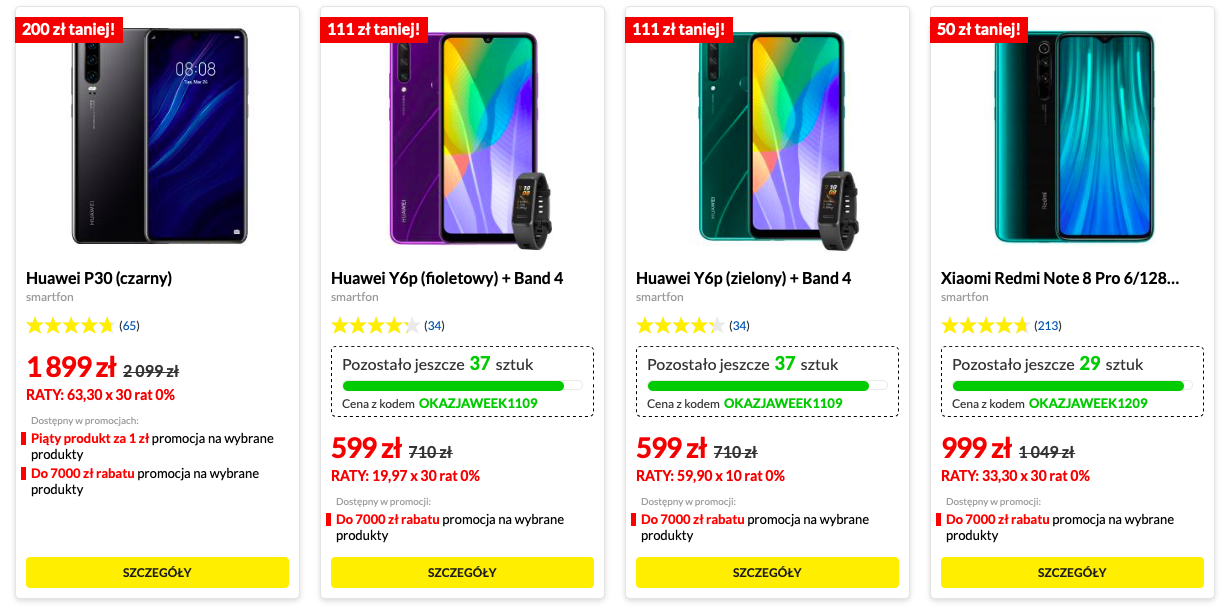Click the purple Huawei Y6p phone image
The width and height of the screenshot is (1228, 612).
tap(463, 138)
